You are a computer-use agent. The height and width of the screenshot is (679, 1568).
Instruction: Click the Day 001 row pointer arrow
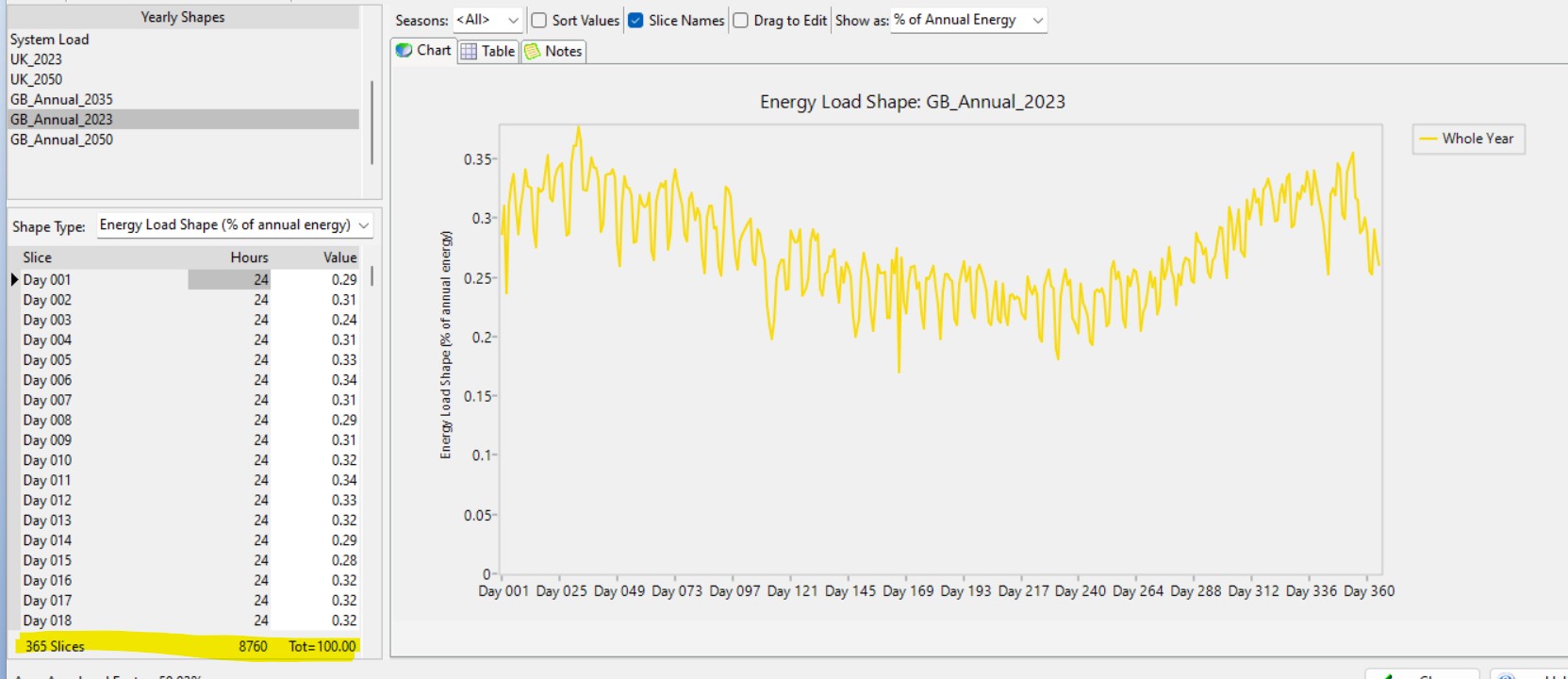[x=14, y=279]
